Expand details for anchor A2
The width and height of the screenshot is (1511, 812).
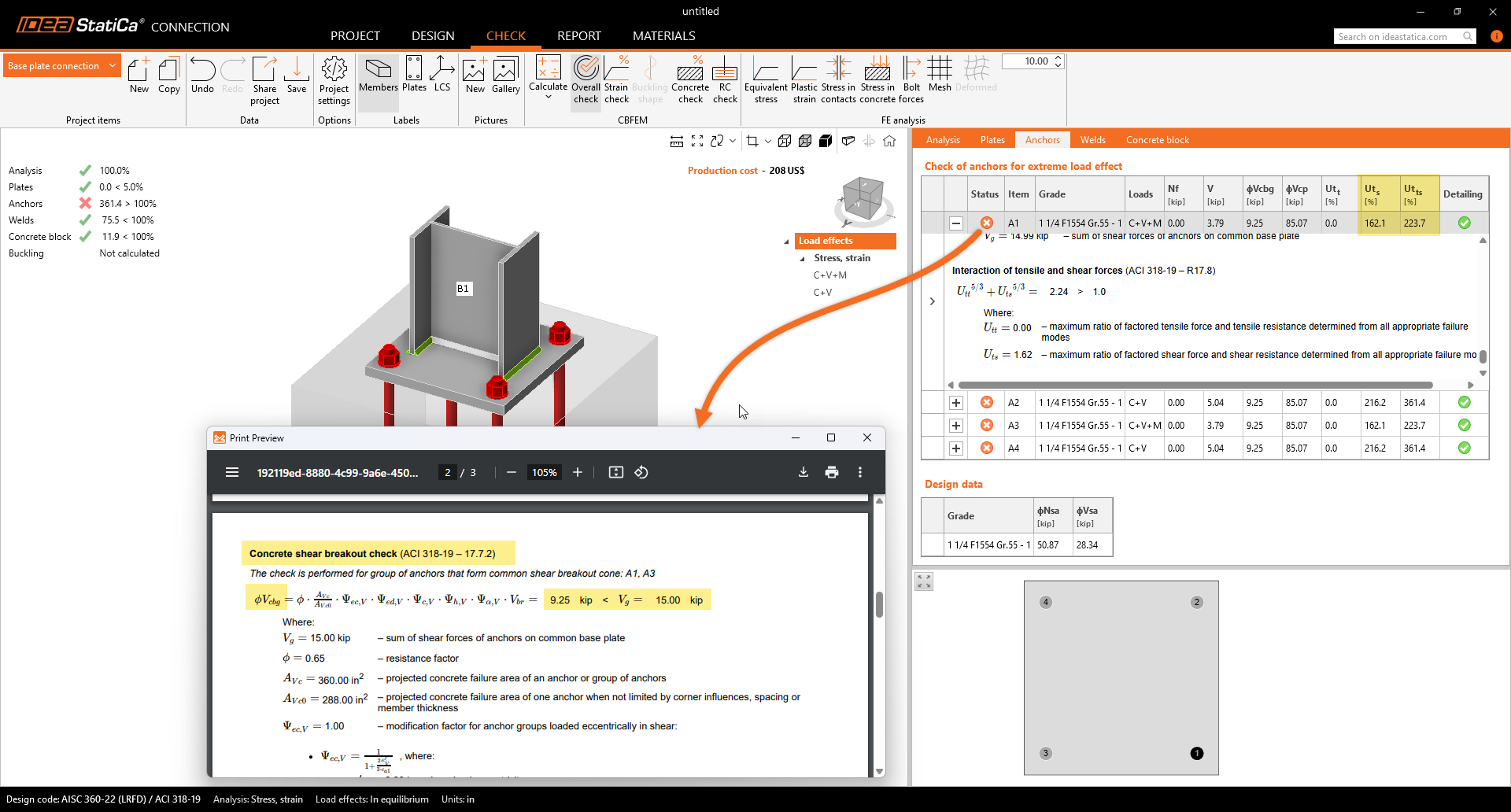[957, 402]
